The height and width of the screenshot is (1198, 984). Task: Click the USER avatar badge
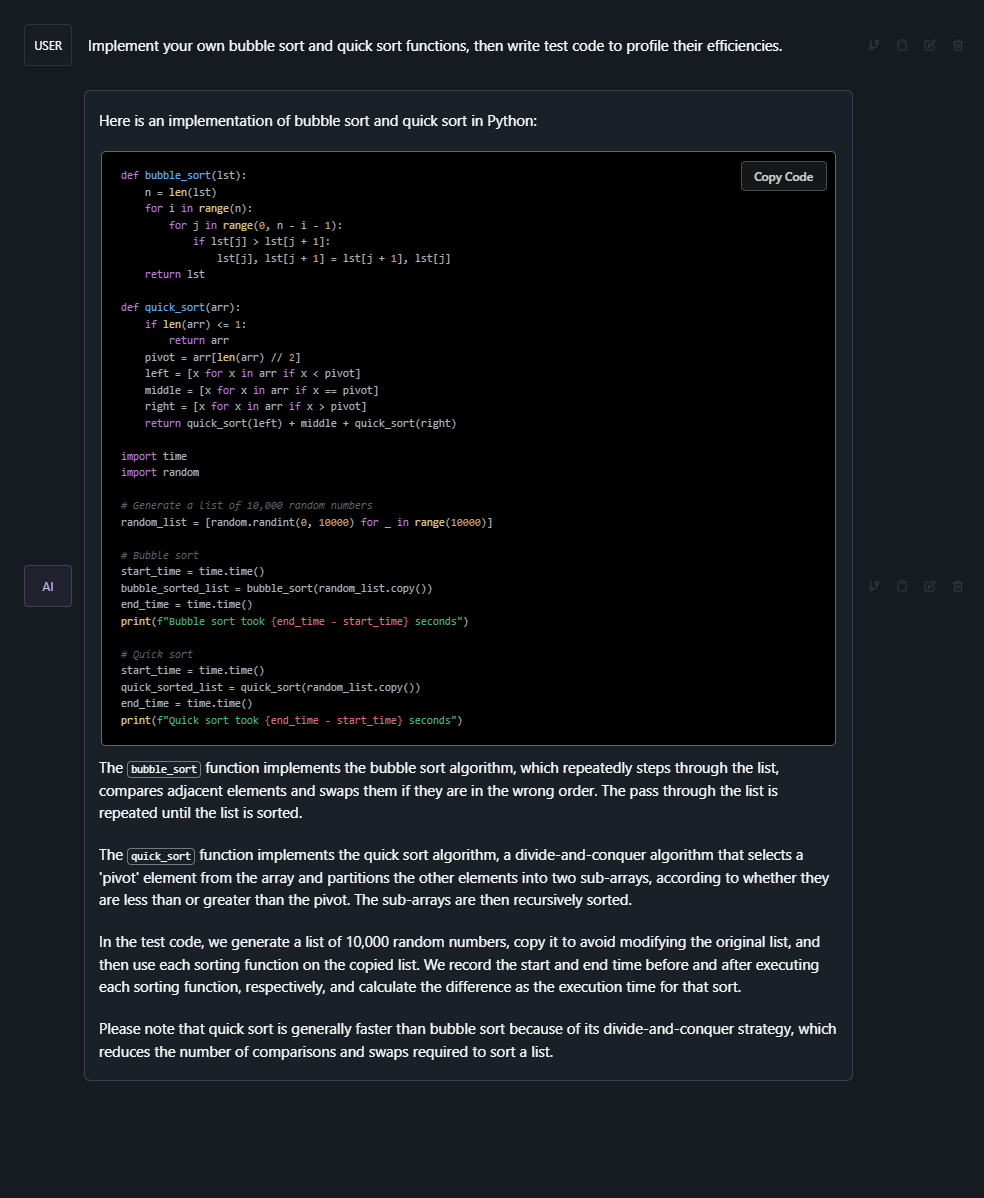tap(48, 45)
